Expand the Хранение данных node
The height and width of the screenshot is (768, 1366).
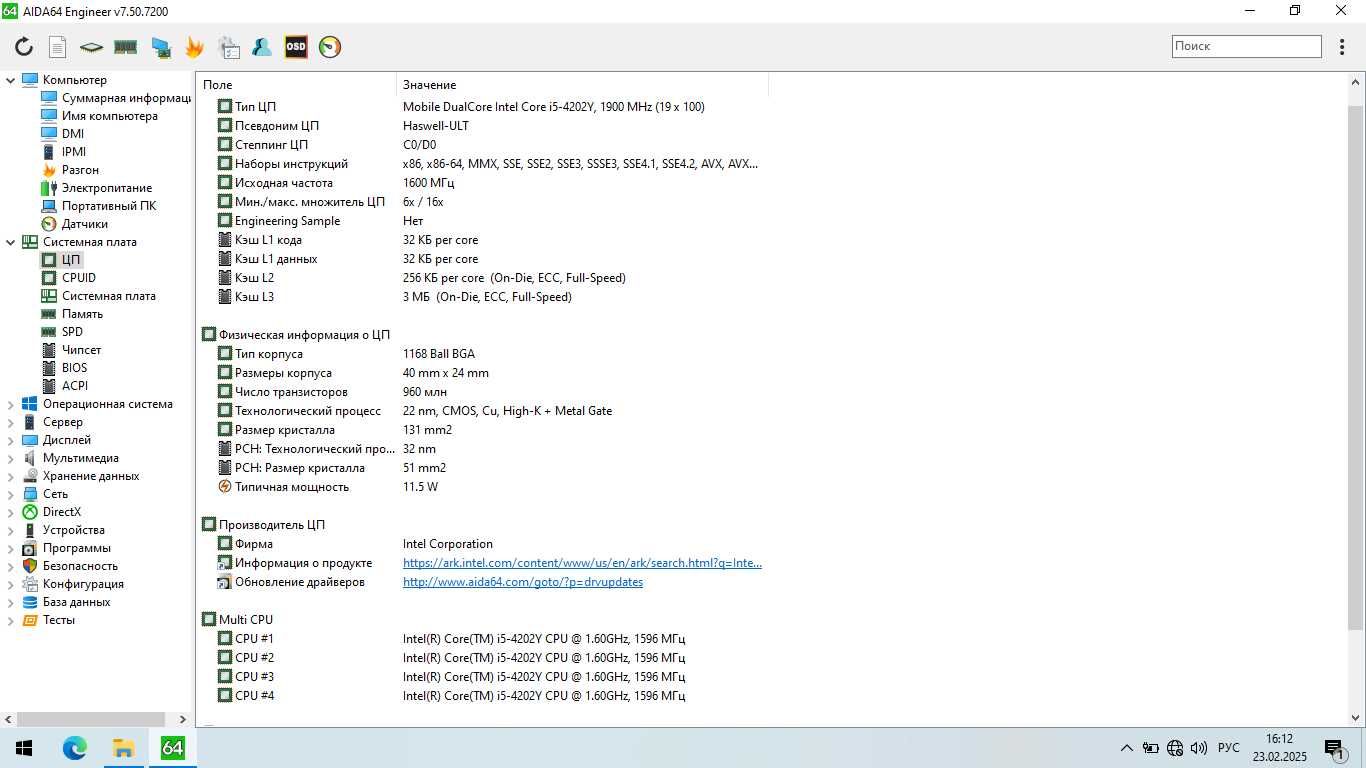pyautogui.click(x=11, y=476)
